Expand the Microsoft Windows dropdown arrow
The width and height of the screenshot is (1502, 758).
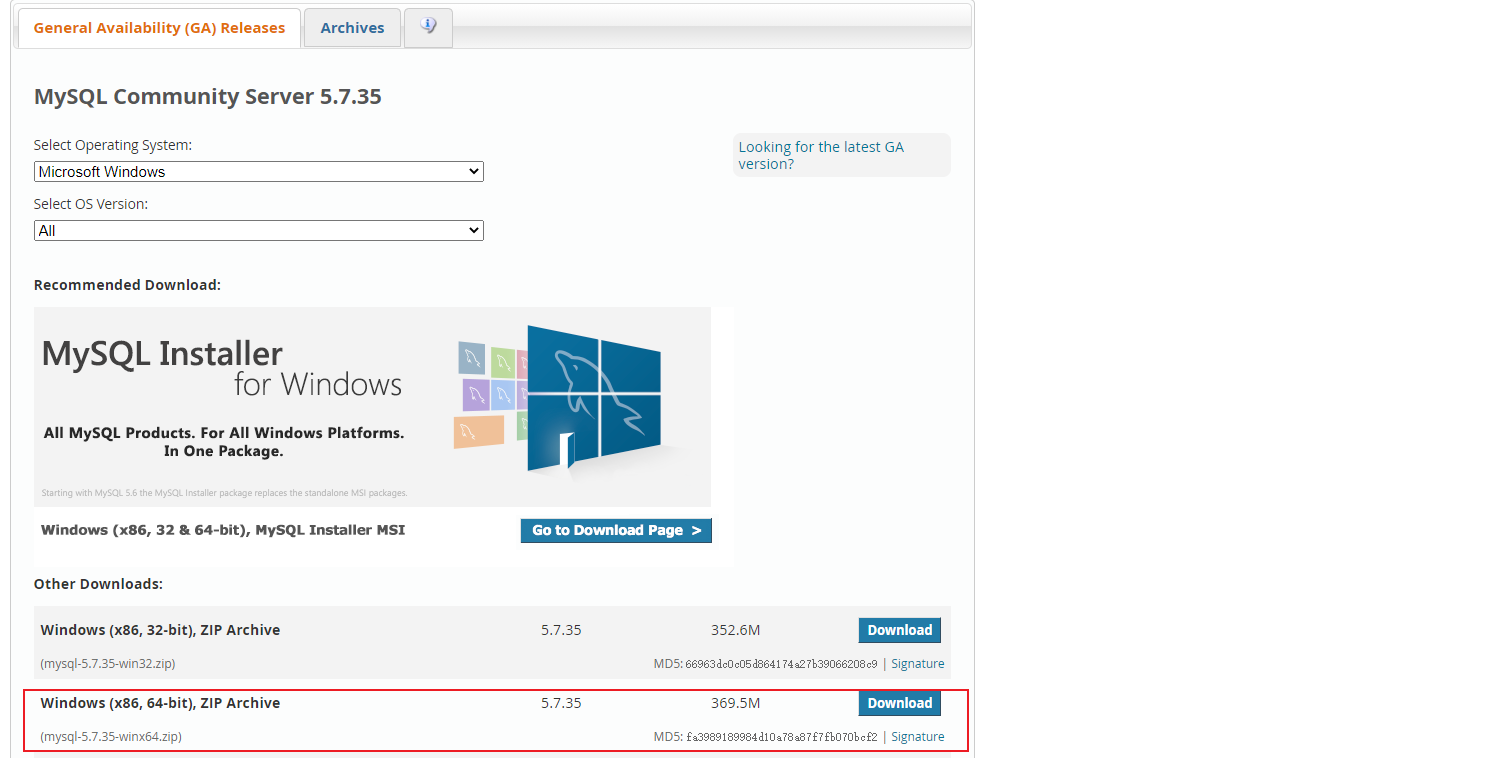click(473, 171)
